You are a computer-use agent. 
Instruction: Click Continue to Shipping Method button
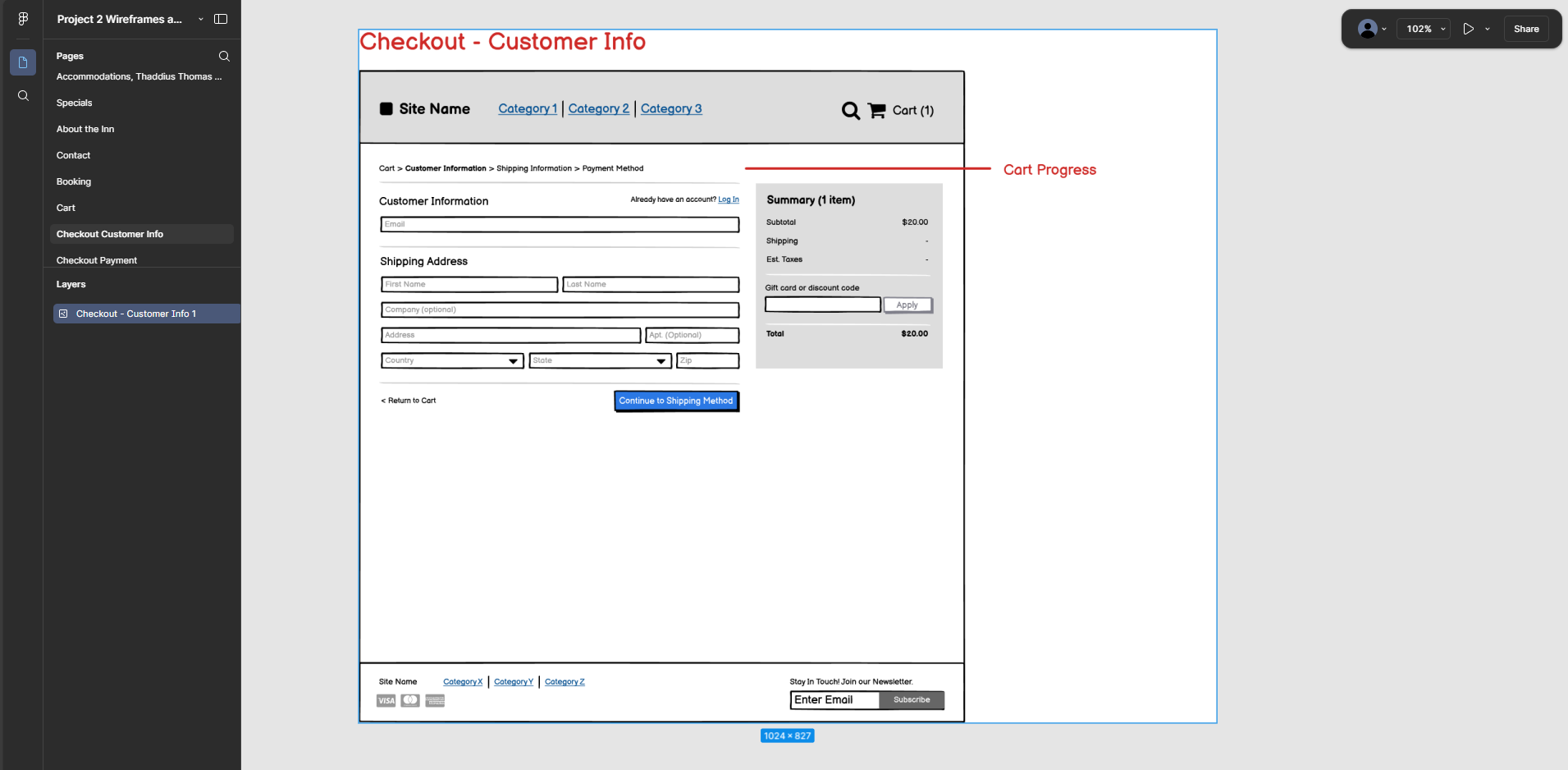[676, 401]
